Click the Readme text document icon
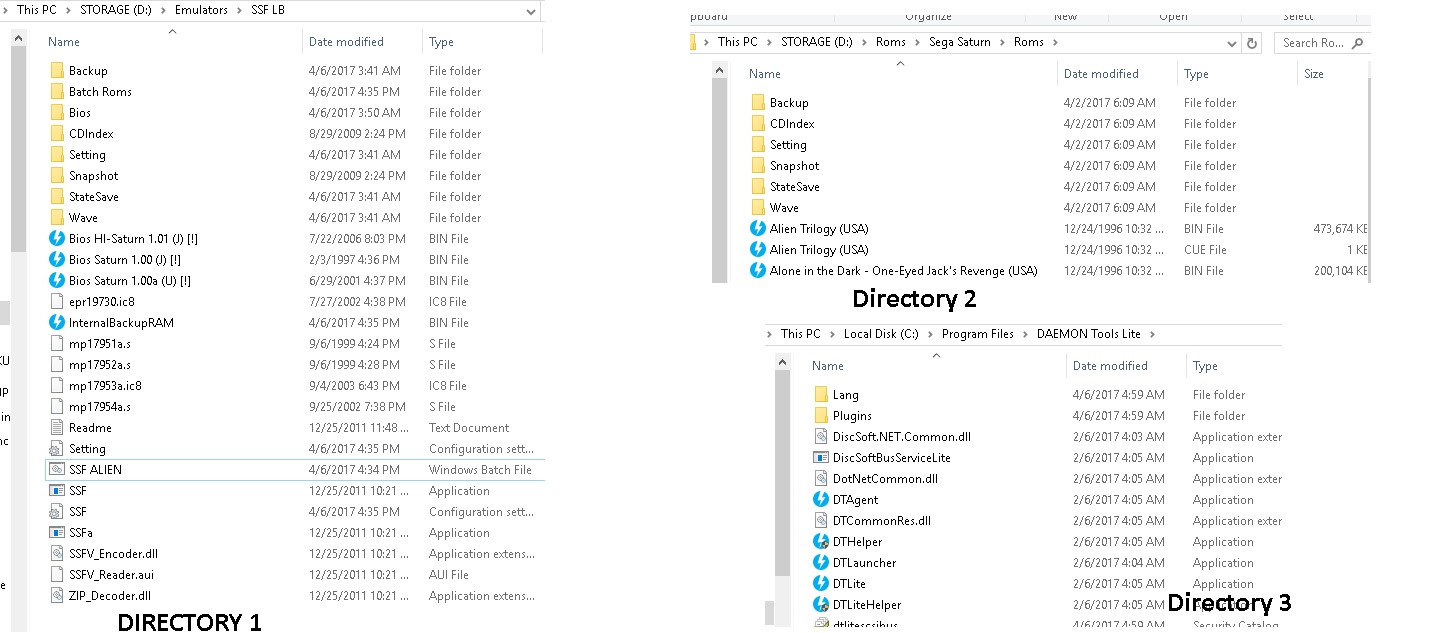 [57, 428]
